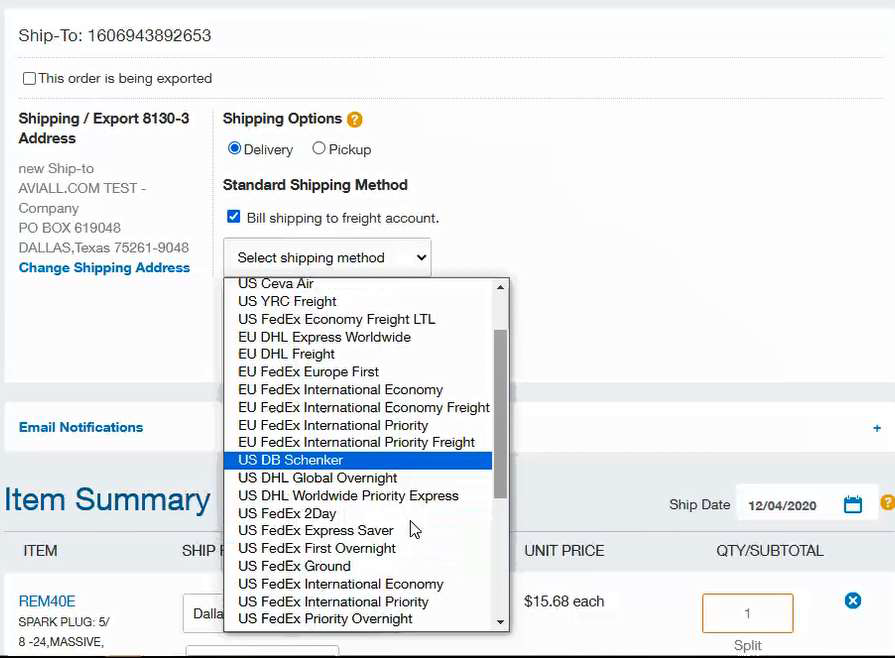Click the help icon beside Ship Date

click(x=886, y=503)
